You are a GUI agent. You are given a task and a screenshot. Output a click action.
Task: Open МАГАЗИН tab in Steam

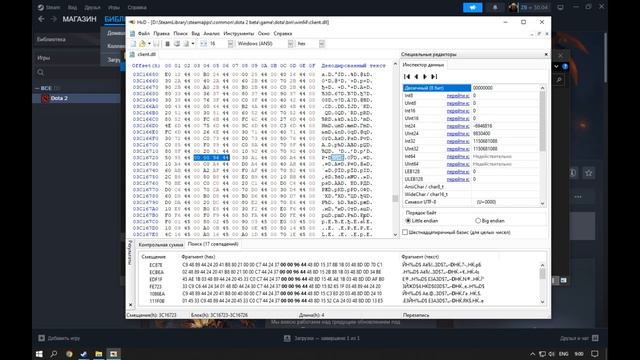pyautogui.click(x=79, y=19)
